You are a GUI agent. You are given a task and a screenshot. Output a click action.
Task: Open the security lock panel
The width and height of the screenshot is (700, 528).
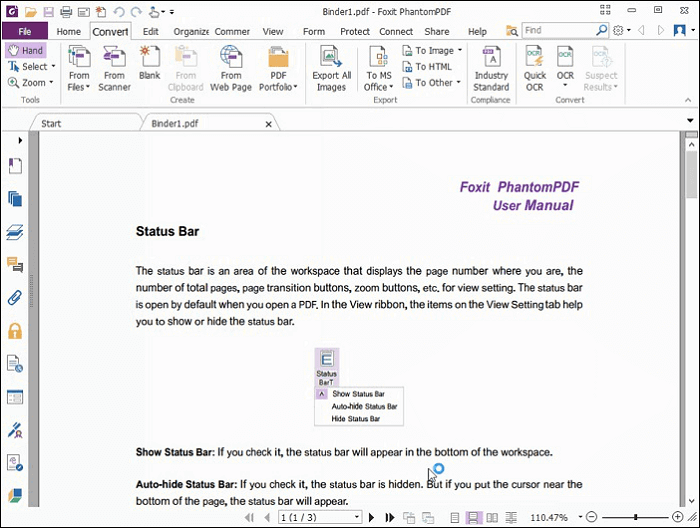pyautogui.click(x=15, y=330)
